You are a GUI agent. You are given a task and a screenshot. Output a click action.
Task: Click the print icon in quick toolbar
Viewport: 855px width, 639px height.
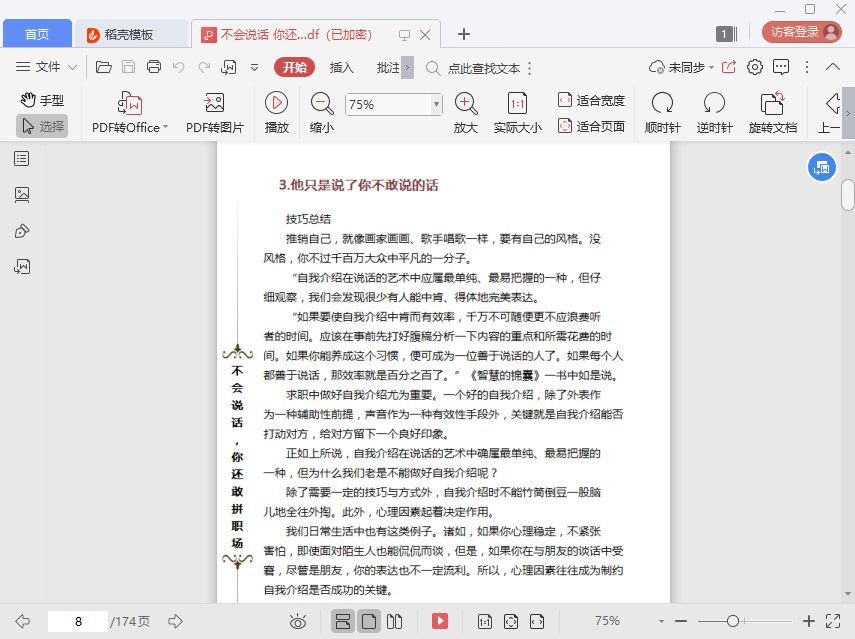(x=154, y=67)
